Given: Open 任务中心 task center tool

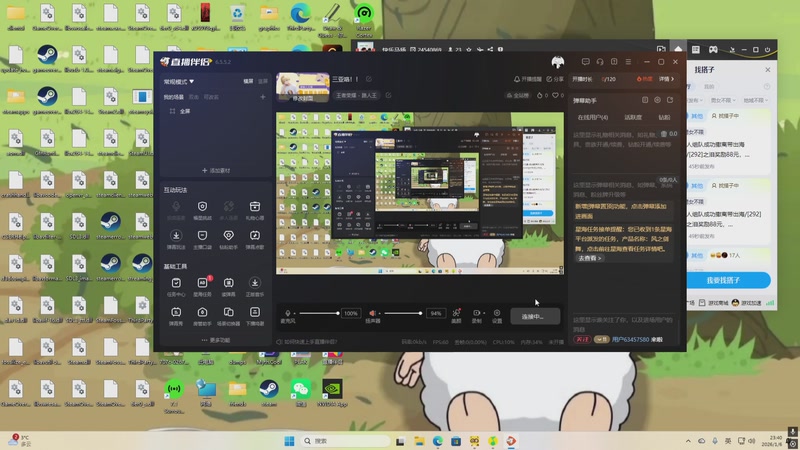Looking at the screenshot, I should click(x=176, y=287).
